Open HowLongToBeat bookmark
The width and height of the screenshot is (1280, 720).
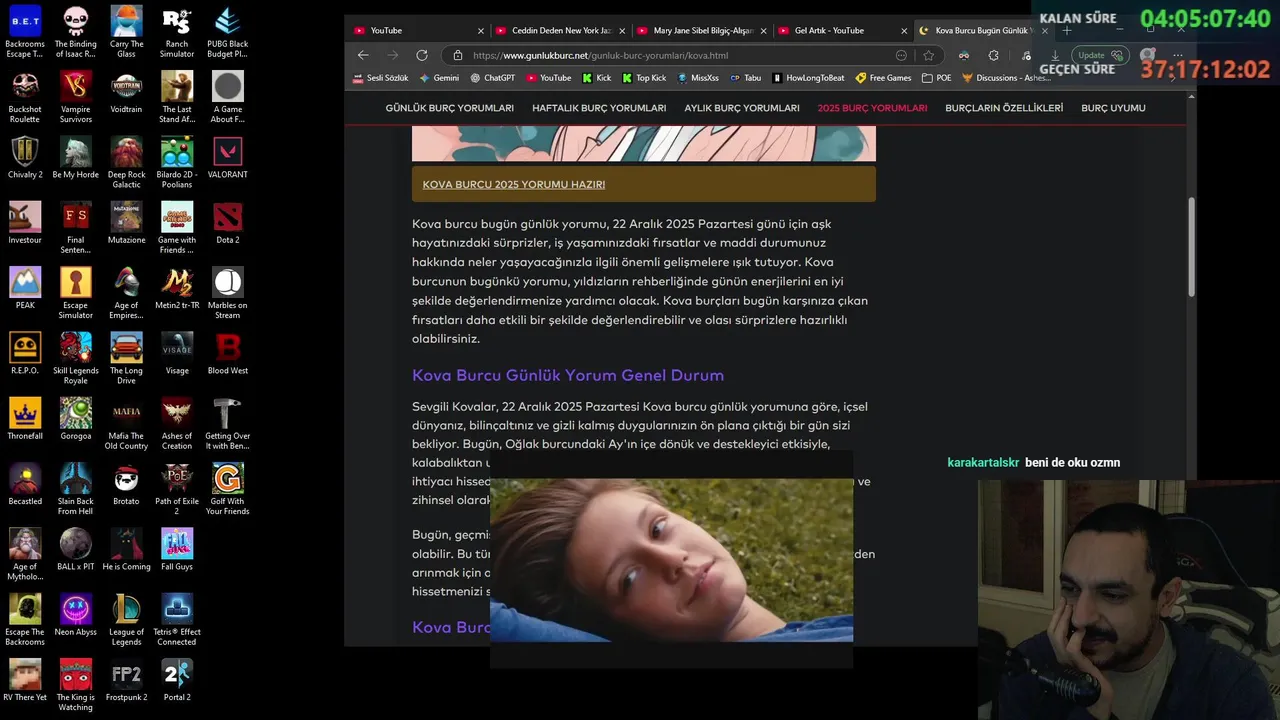coord(808,78)
